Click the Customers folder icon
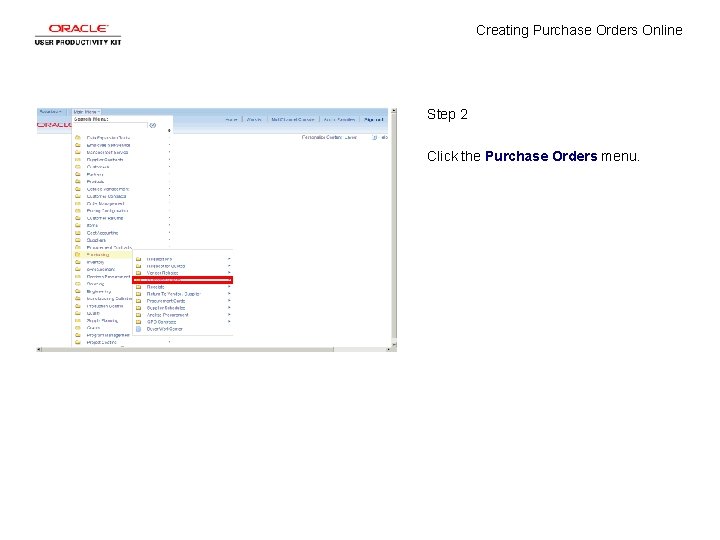This screenshot has width=720, height=540. click(78, 167)
